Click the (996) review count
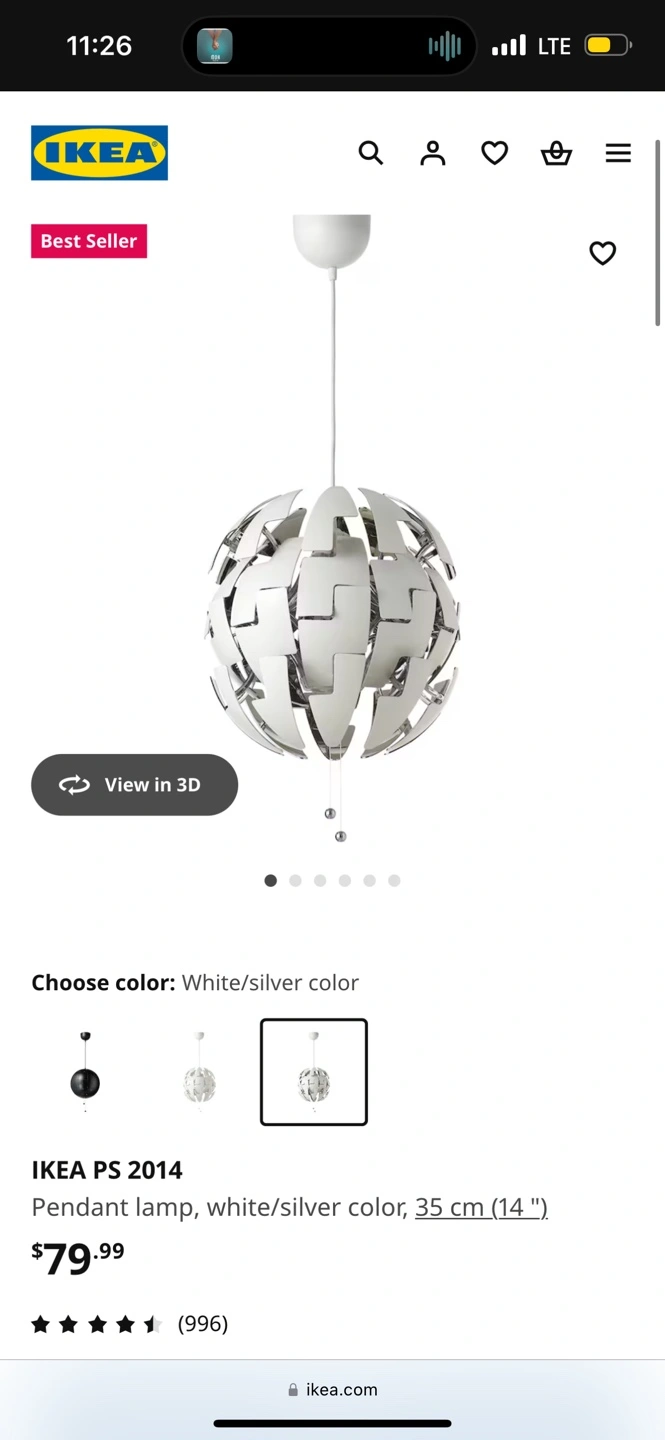The height and width of the screenshot is (1440, 665). point(203,1324)
